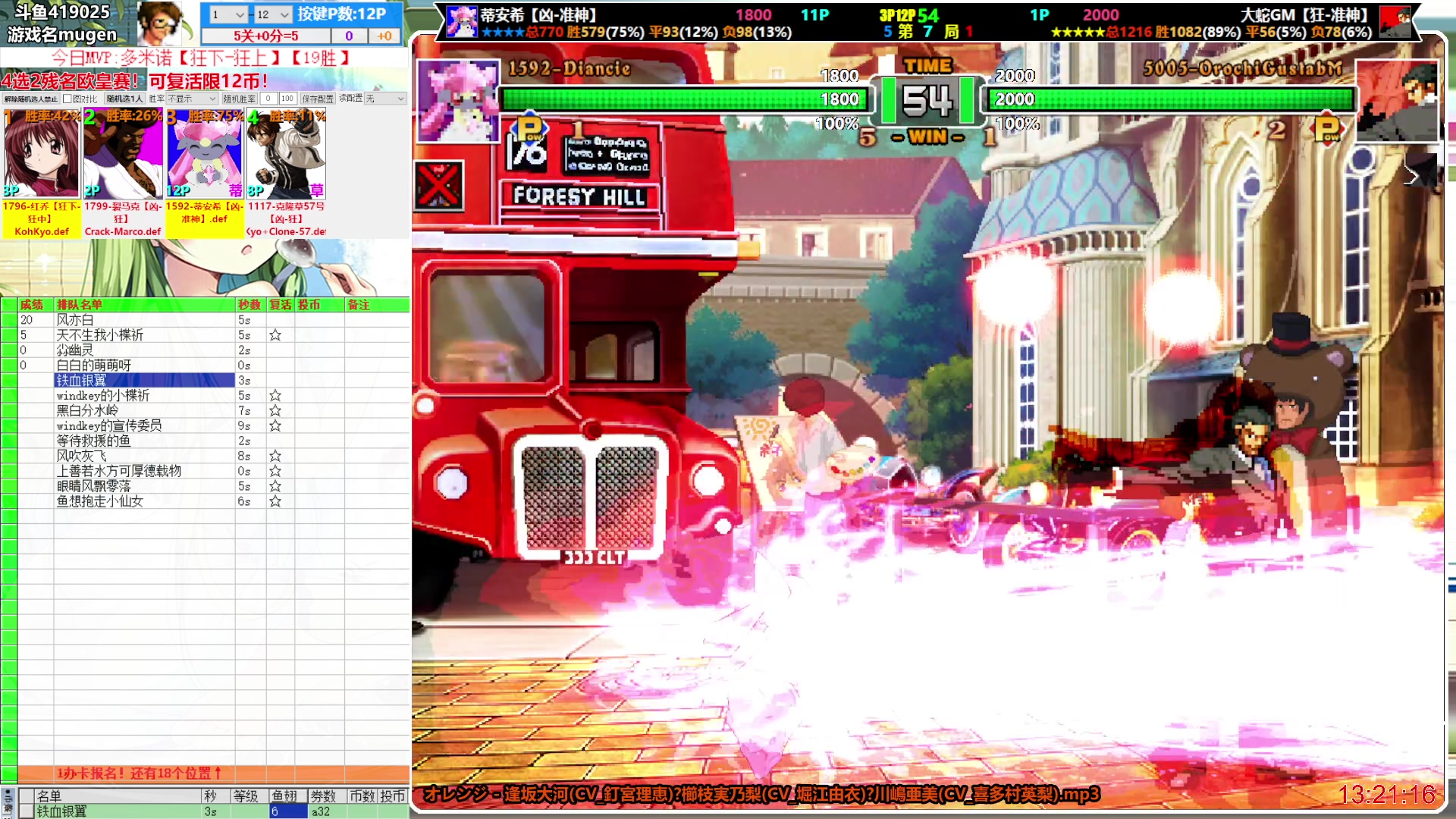Image resolution: width=1456 pixels, height=819 pixels.
Task: Click the 秒数 column header
Action: click(250, 305)
